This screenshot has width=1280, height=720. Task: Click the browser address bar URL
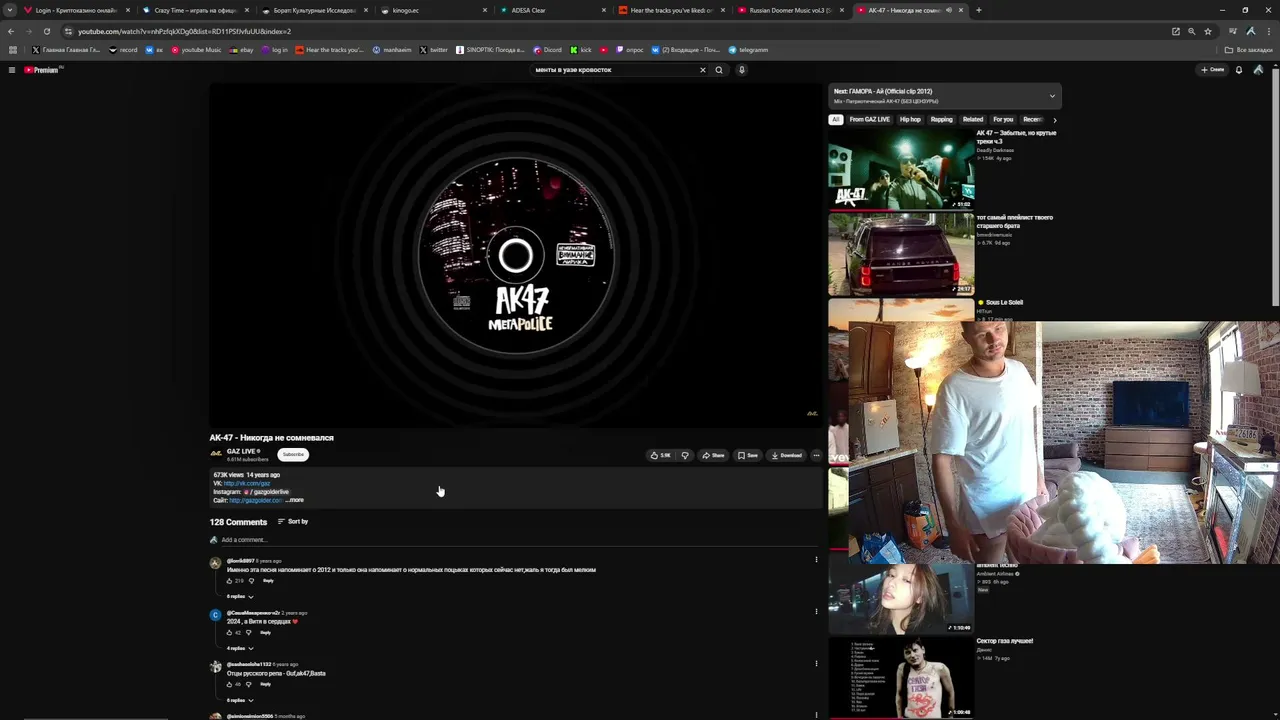(x=185, y=31)
